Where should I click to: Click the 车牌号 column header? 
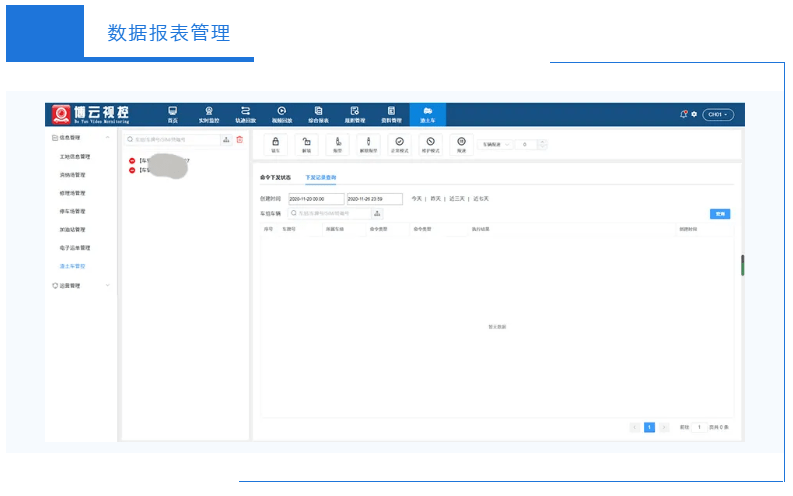[289, 229]
